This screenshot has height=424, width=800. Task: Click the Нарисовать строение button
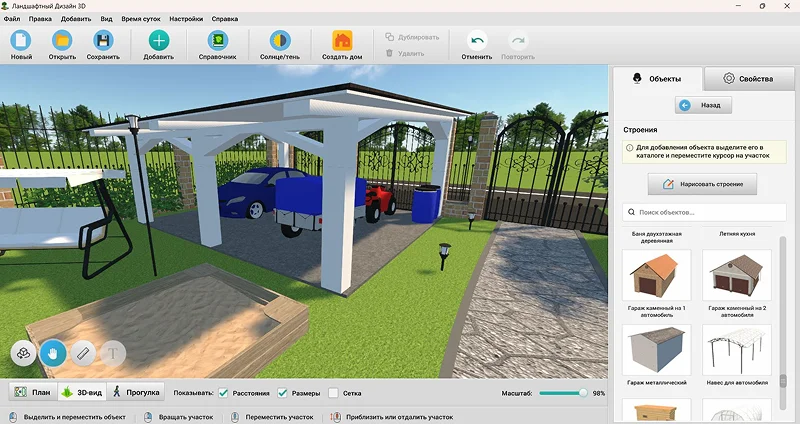pos(703,184)
